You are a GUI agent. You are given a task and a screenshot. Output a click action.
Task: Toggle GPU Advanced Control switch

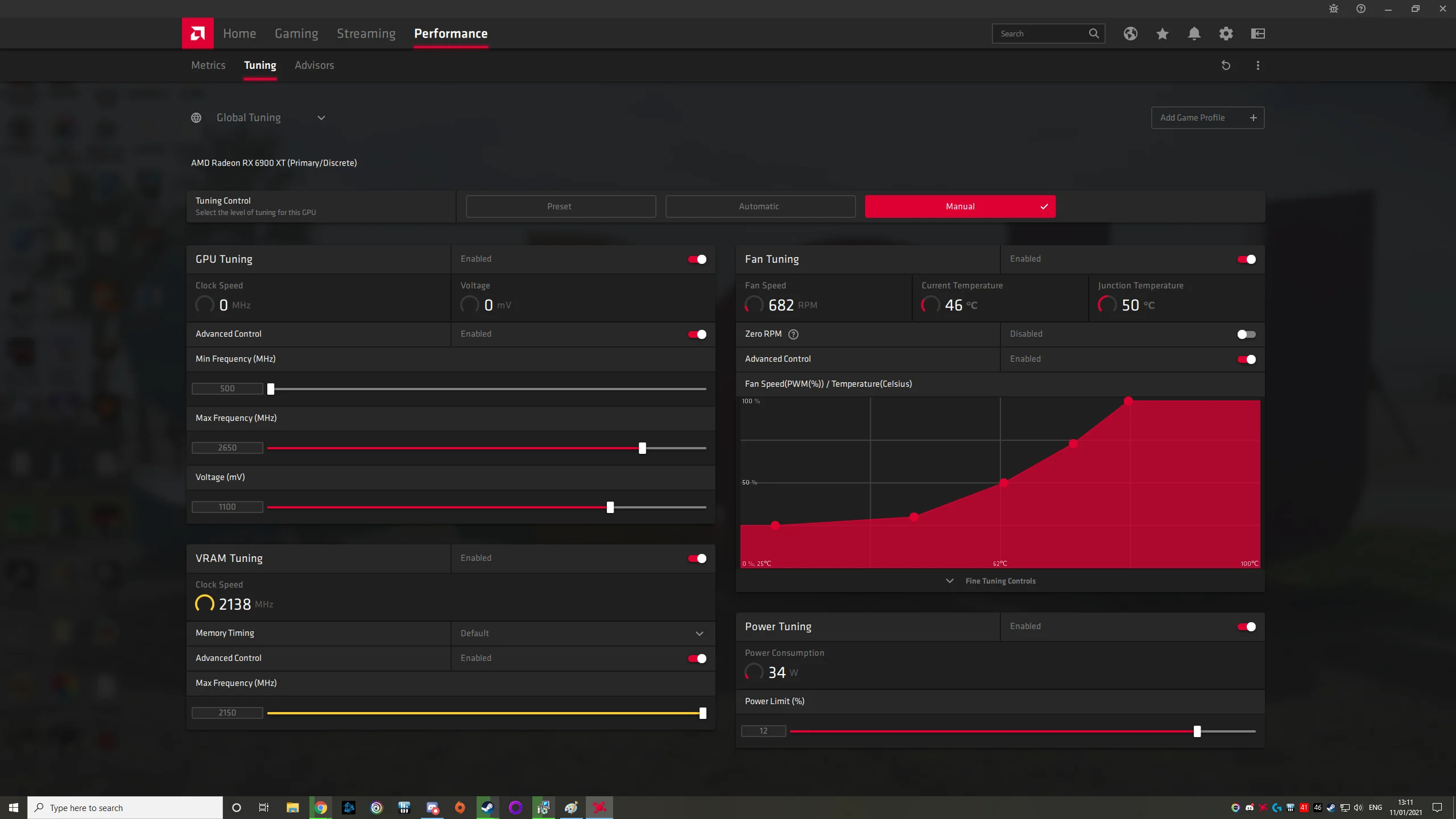pos(697,334)
